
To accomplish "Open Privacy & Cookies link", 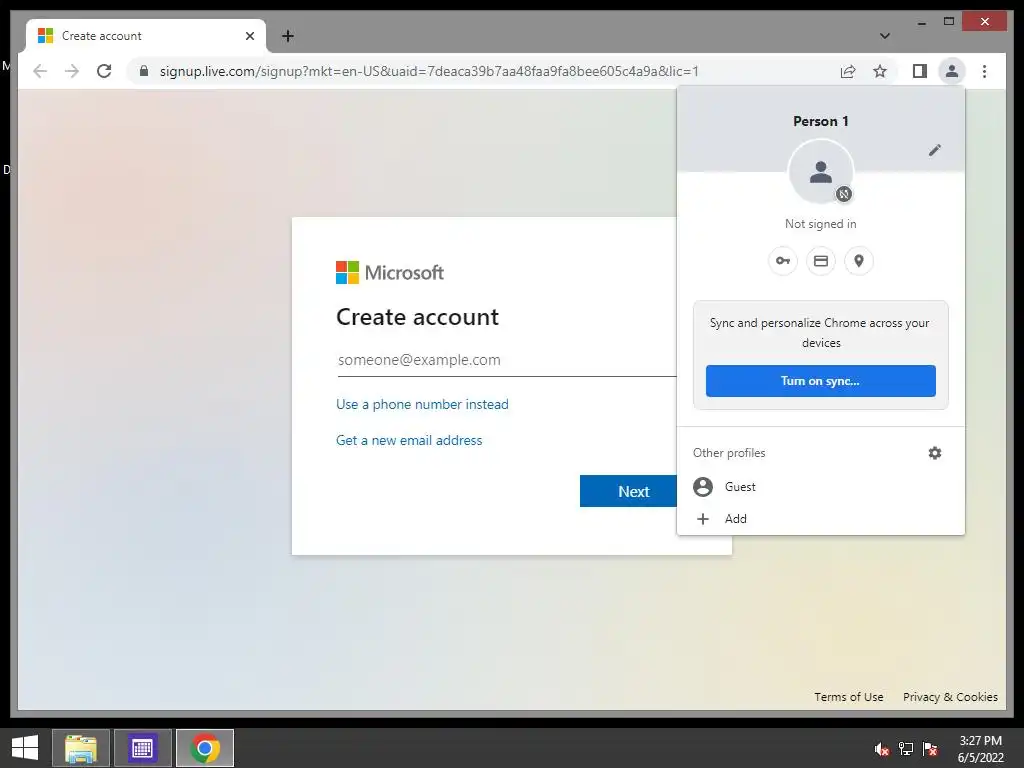I will tap(950, 697).
